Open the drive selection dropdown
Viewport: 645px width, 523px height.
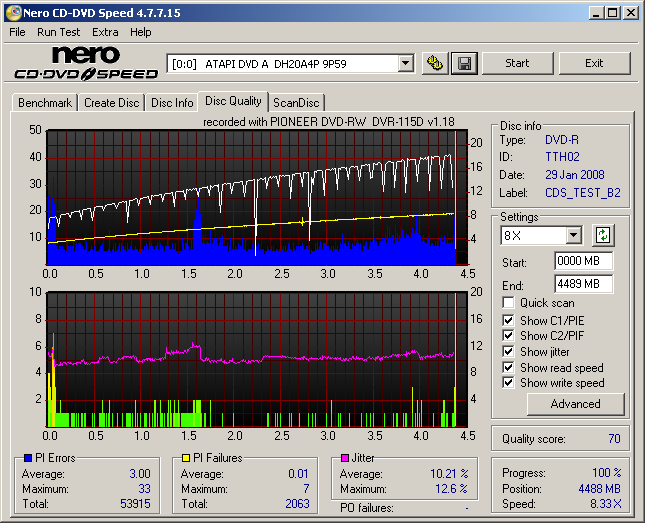[406, 64]
